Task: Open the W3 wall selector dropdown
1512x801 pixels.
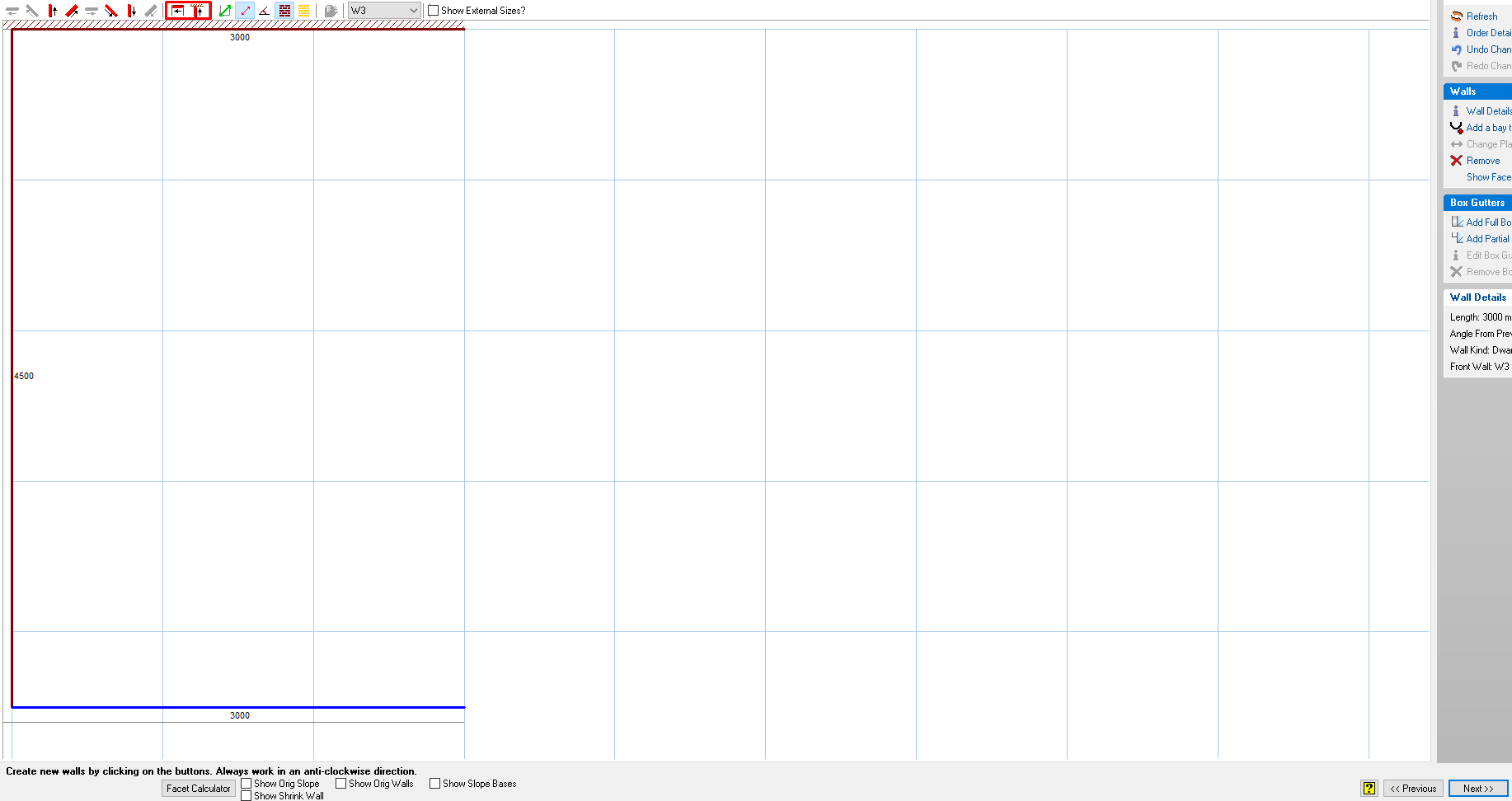Action: click(x=384, y=11)
